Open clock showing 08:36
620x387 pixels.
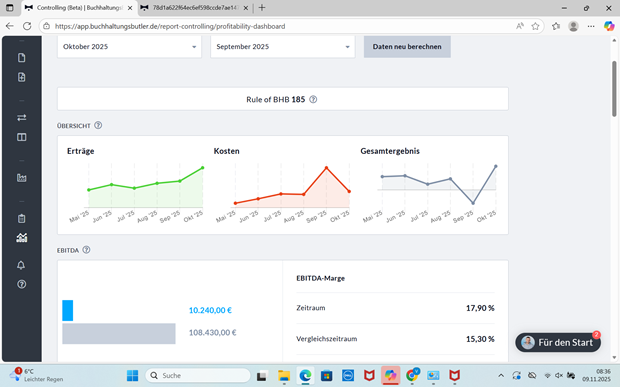[596, 375]
